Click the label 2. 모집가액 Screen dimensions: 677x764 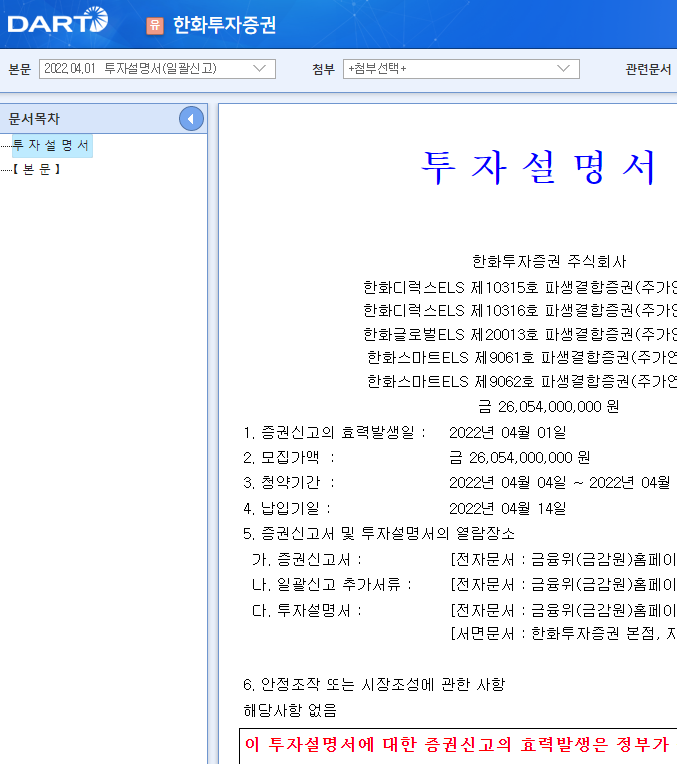click(x=289, y=458)
